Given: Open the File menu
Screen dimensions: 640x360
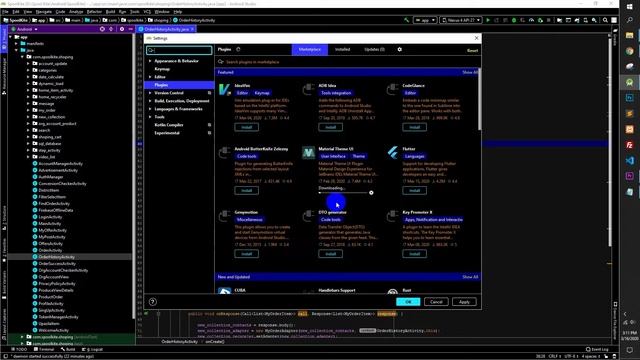Looking at the screenshot, I should tap(5, 12).
